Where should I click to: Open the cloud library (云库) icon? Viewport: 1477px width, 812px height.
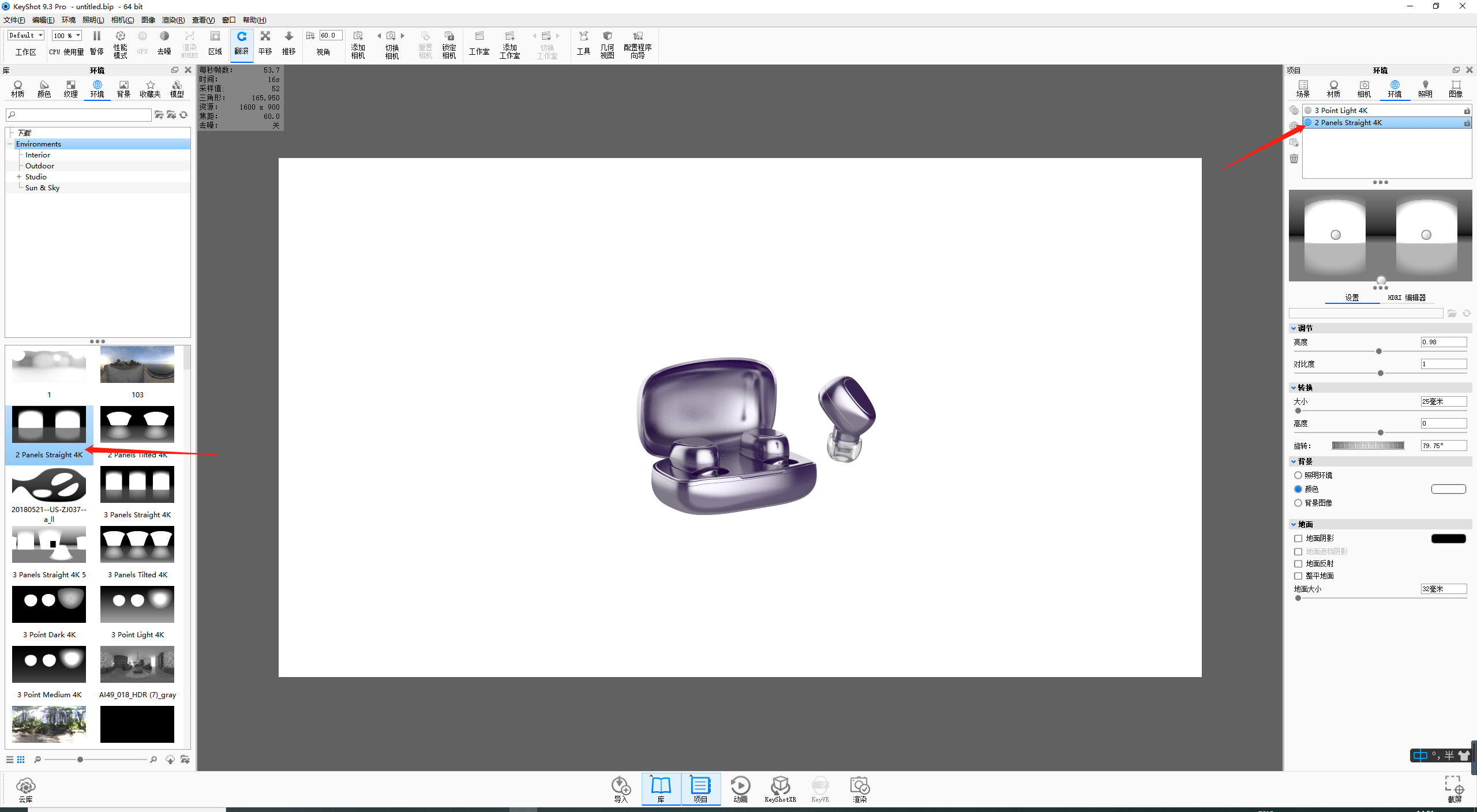pyautogui.click(x=26, y=790)
